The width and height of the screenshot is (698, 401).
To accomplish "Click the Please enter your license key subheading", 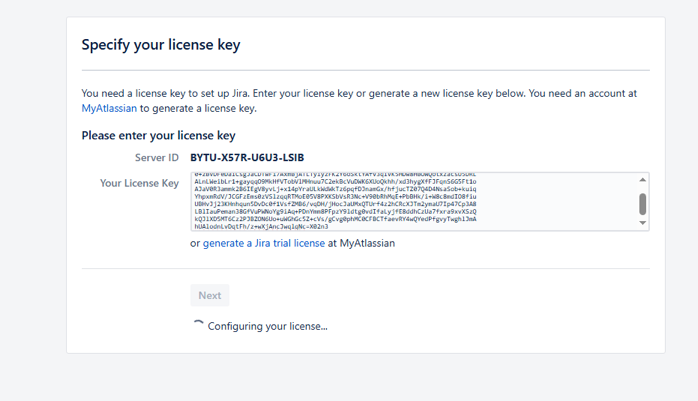I will pos(158,135).
